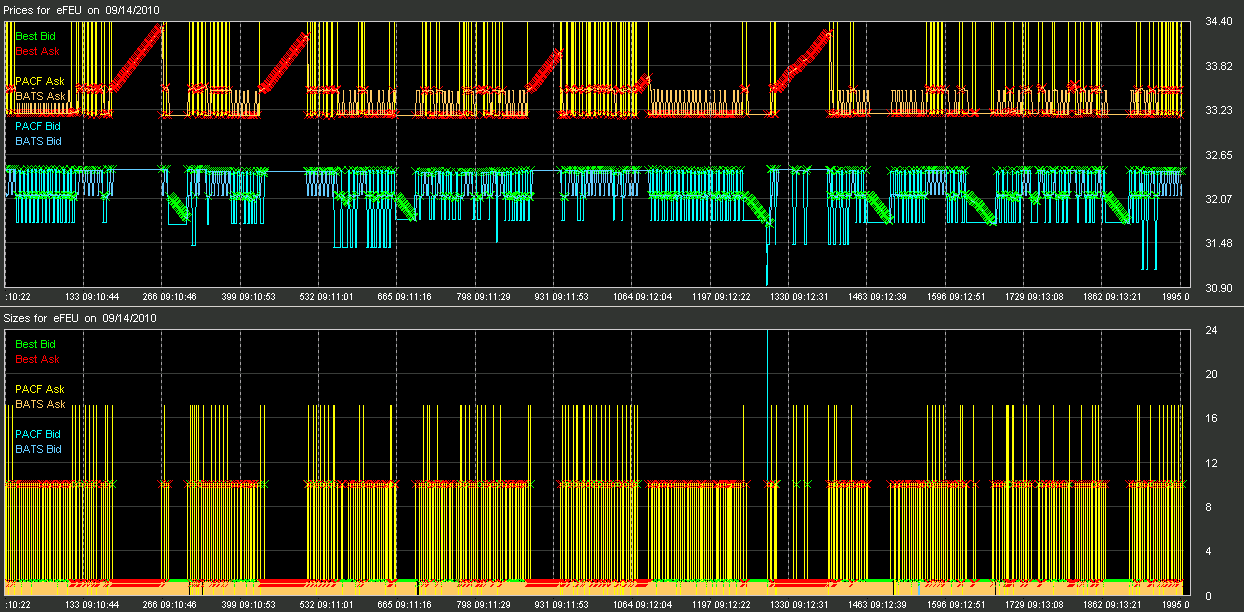This screenshot has height=612, width=1244.
Task: Select the Best Bid legend label in Prices chart
Action: pos(35,36)
